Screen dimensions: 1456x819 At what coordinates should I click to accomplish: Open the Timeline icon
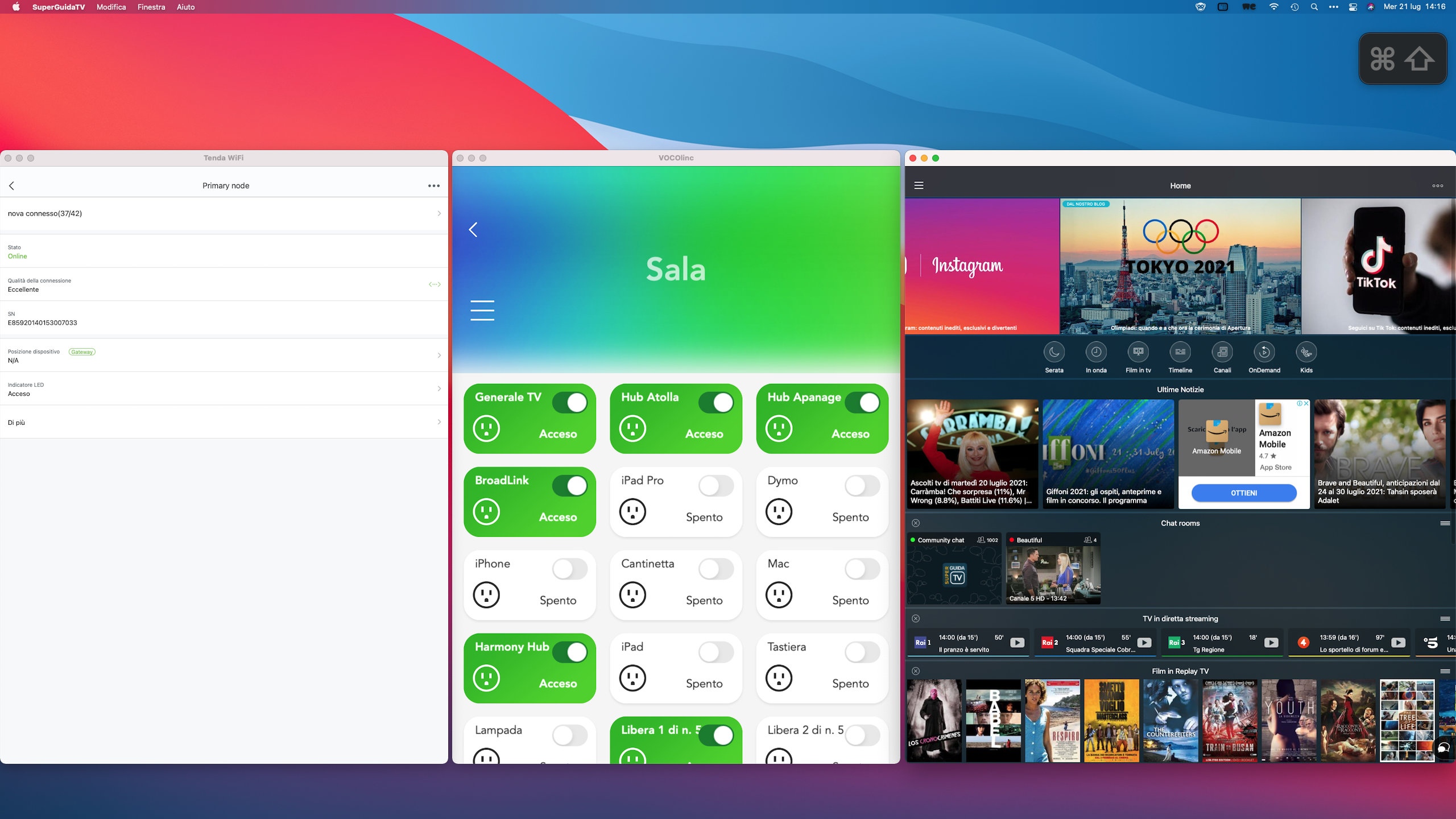click(x=1180, y=352)
